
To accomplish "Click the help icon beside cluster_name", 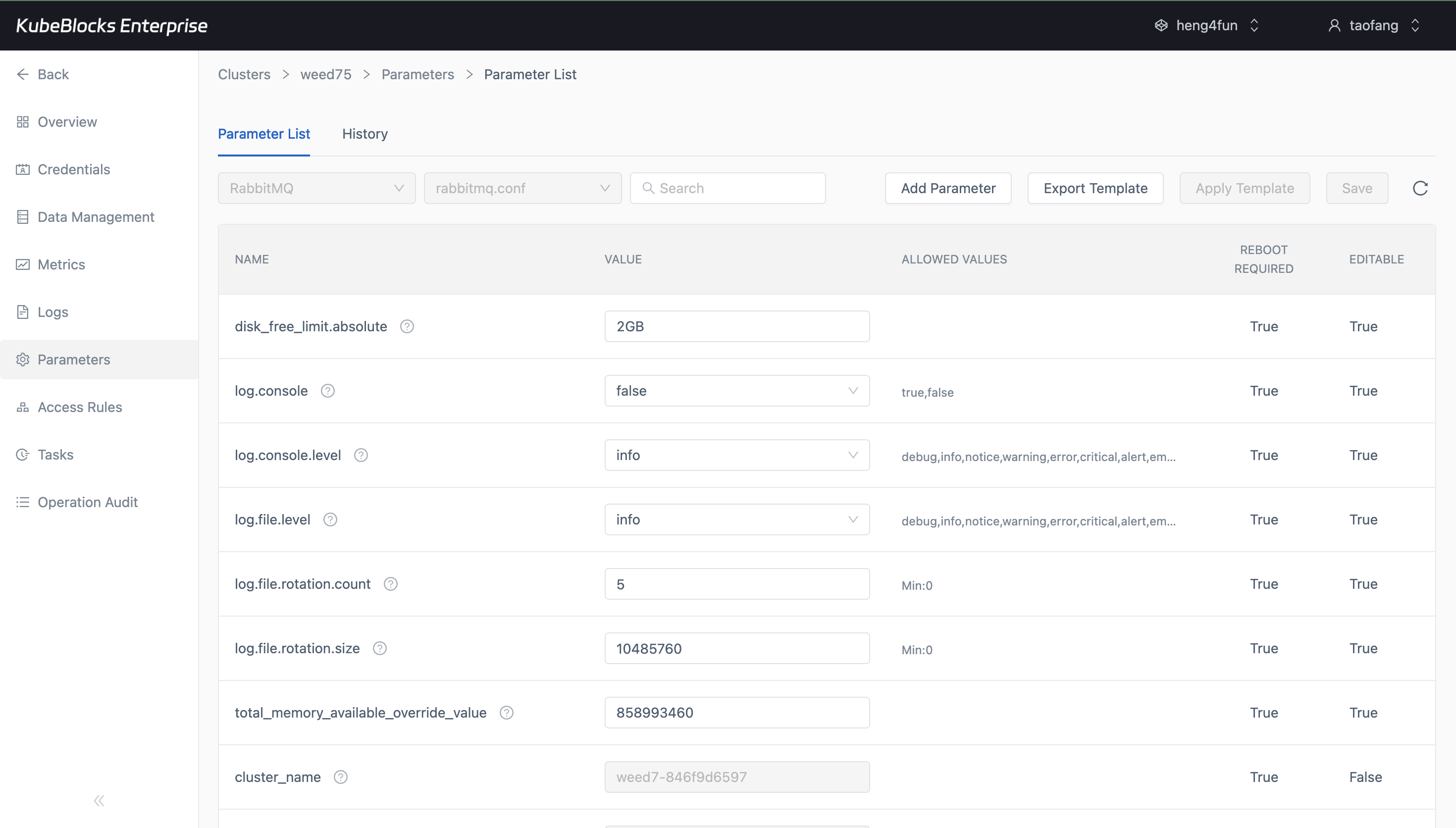I will tap(341, 776).
